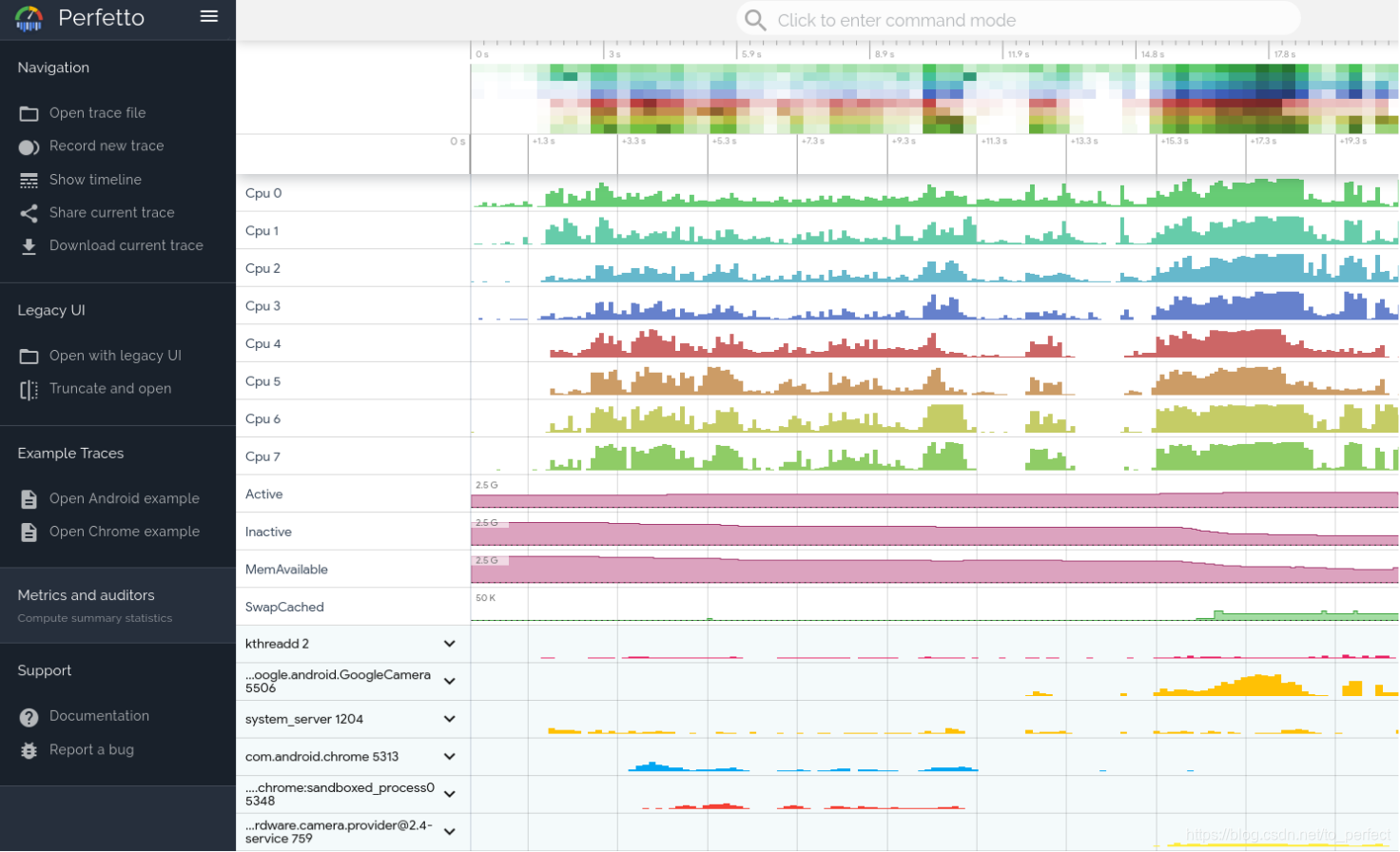
Task: Select the MemAvailable counter track label
Action: point(286,570)
